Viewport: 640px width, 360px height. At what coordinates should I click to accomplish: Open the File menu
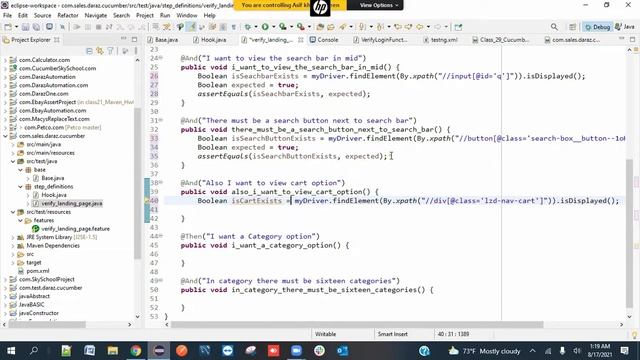pos(7,16)
